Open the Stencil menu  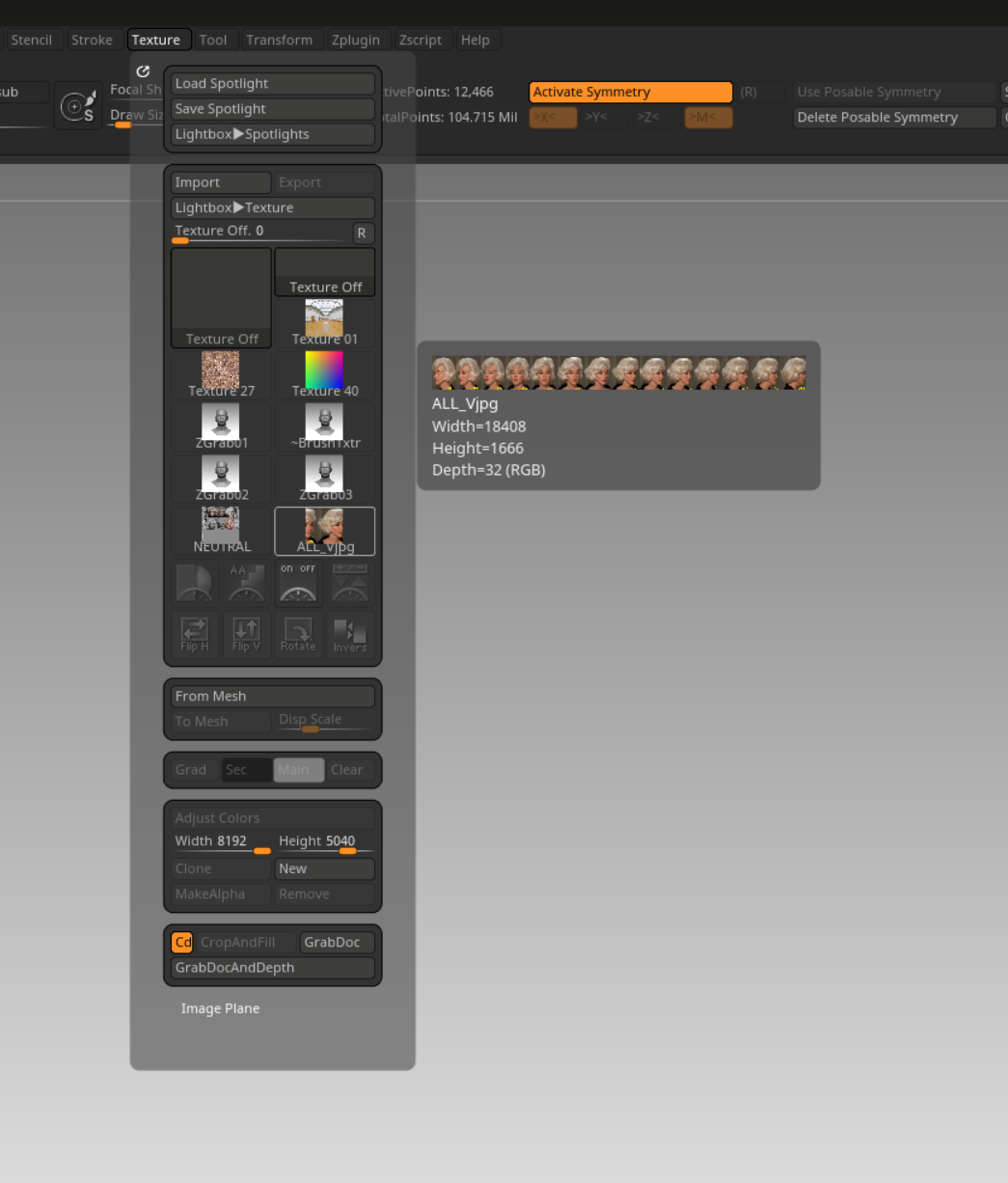[x=32, y=40]
